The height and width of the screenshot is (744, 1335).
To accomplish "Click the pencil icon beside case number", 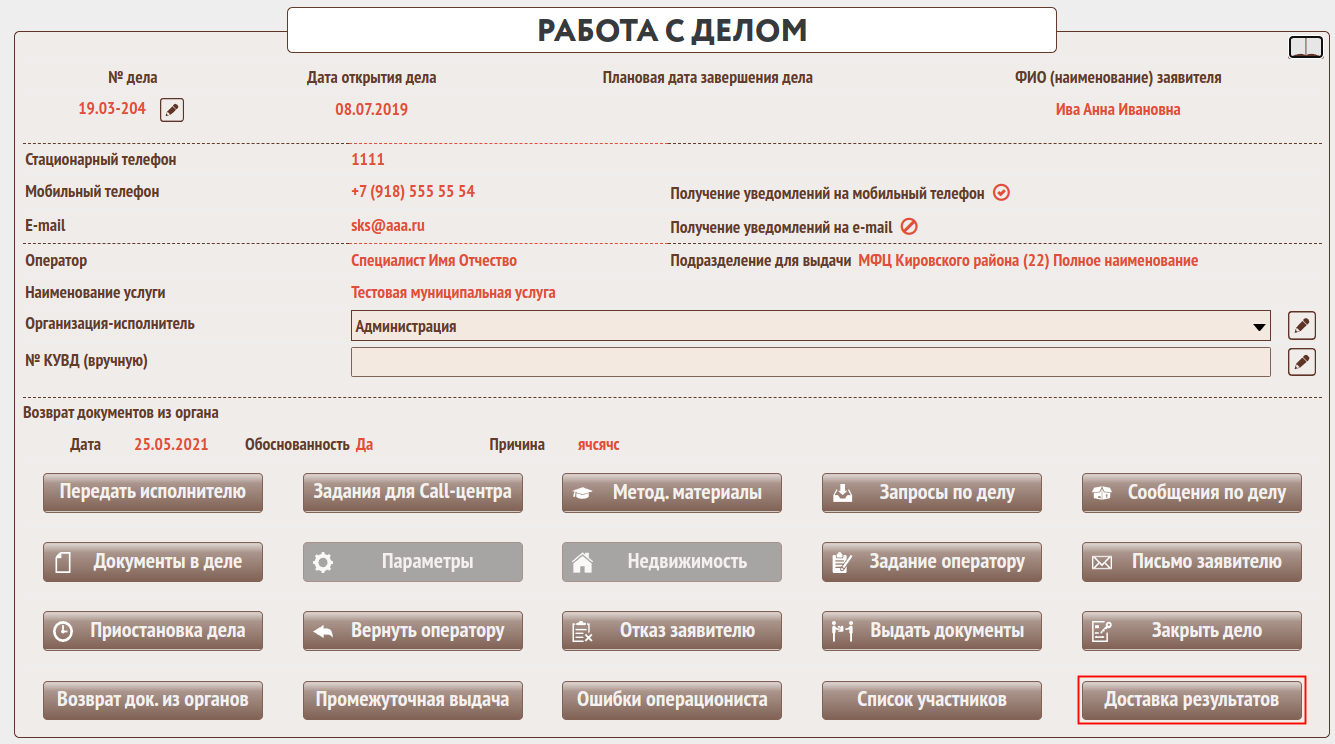I will coord(172,110).
